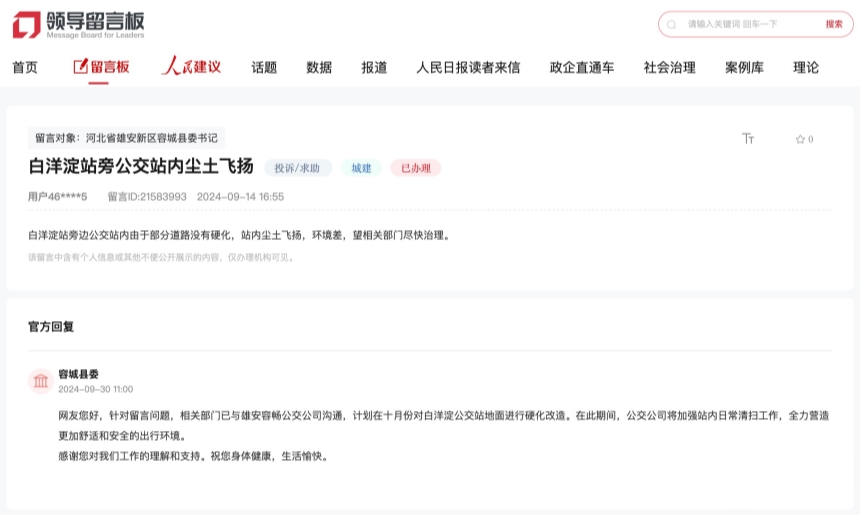Viewport: 860px width, 515px height.
Task: Click the 留言对象 河北省雄安新区容城县委书记 label
Action: point(127,138)
